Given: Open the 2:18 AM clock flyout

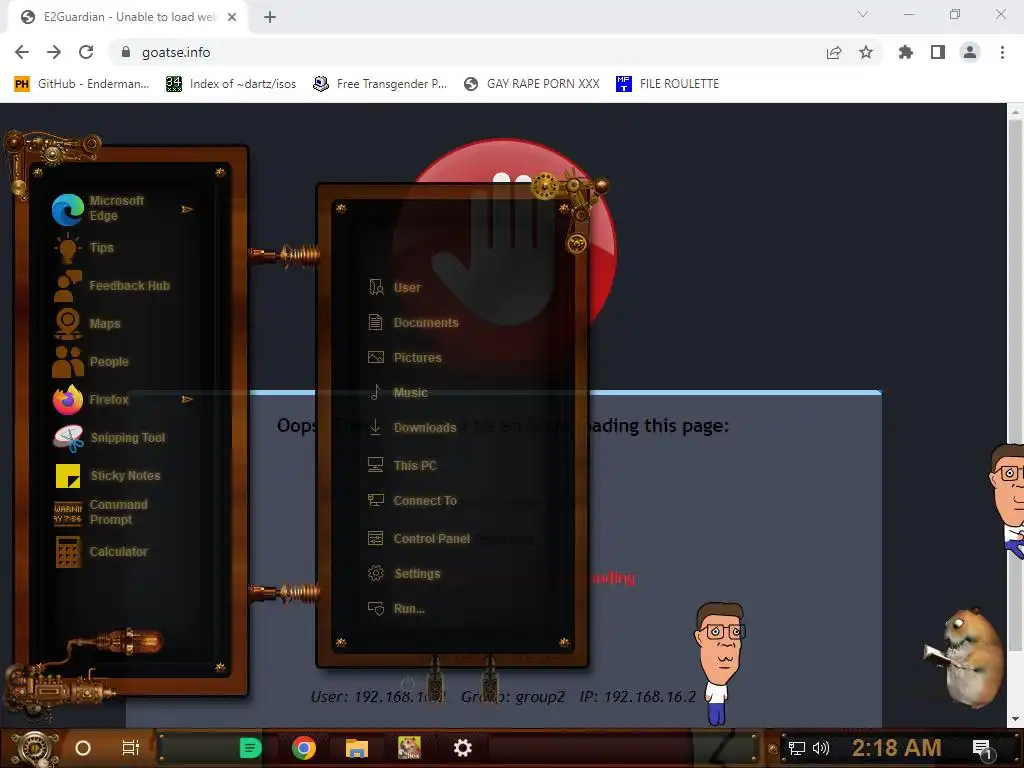Looking at the screenshot, I should pyautogui.click(x=897, y=748).
